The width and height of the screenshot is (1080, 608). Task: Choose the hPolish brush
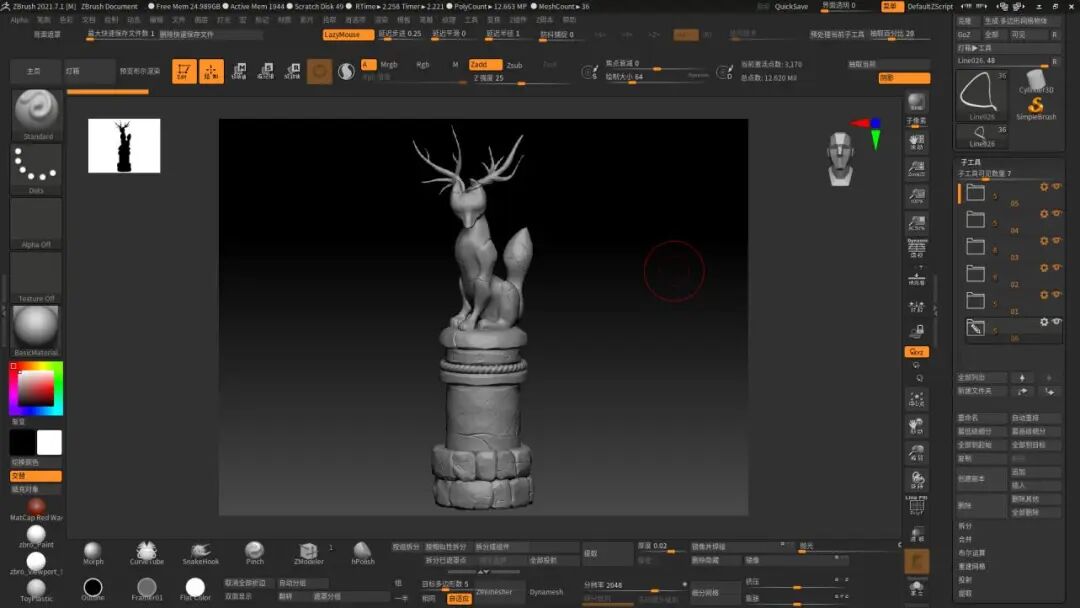click(362, 553)
